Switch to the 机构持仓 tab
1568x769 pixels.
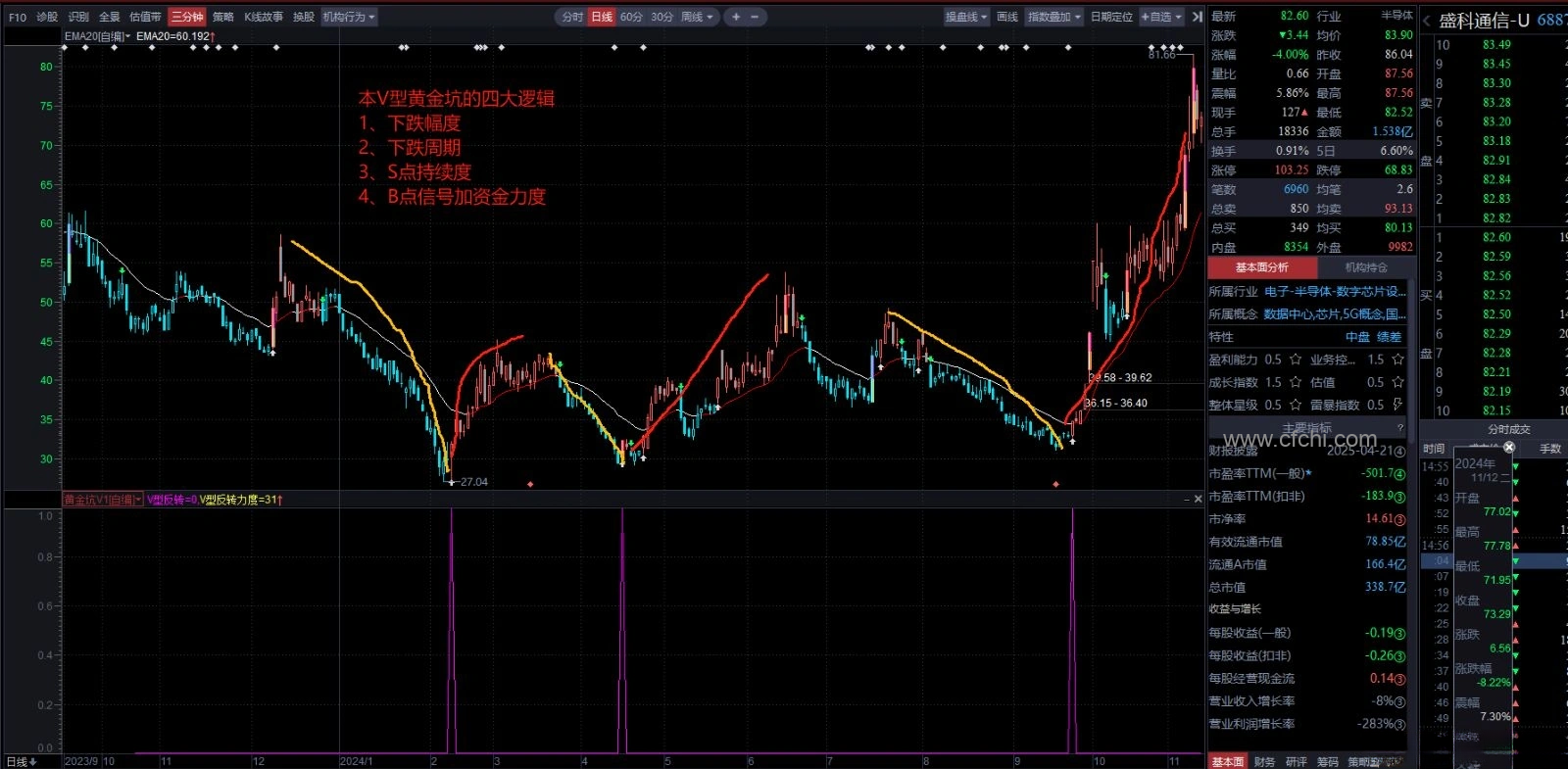(x=1366, y=267)
